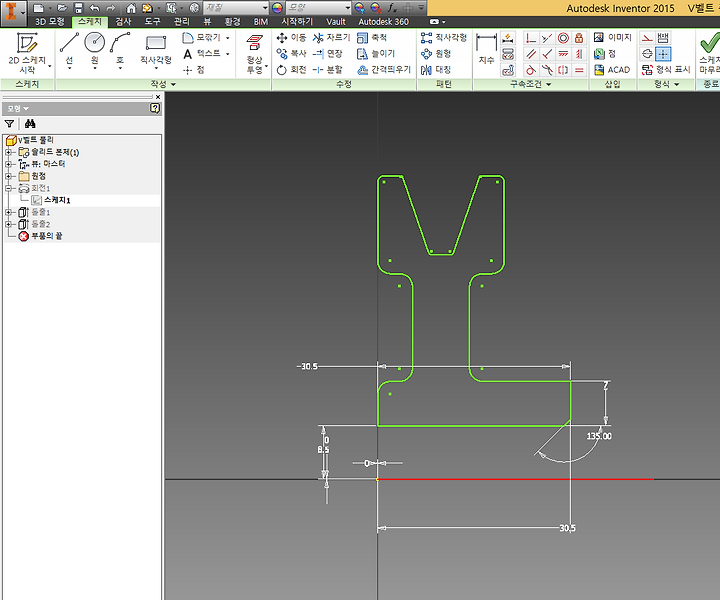Click the appearance color wheel icon
This screenshot has width=720, height=600.
pyautogui.click(x=277, y=8)
